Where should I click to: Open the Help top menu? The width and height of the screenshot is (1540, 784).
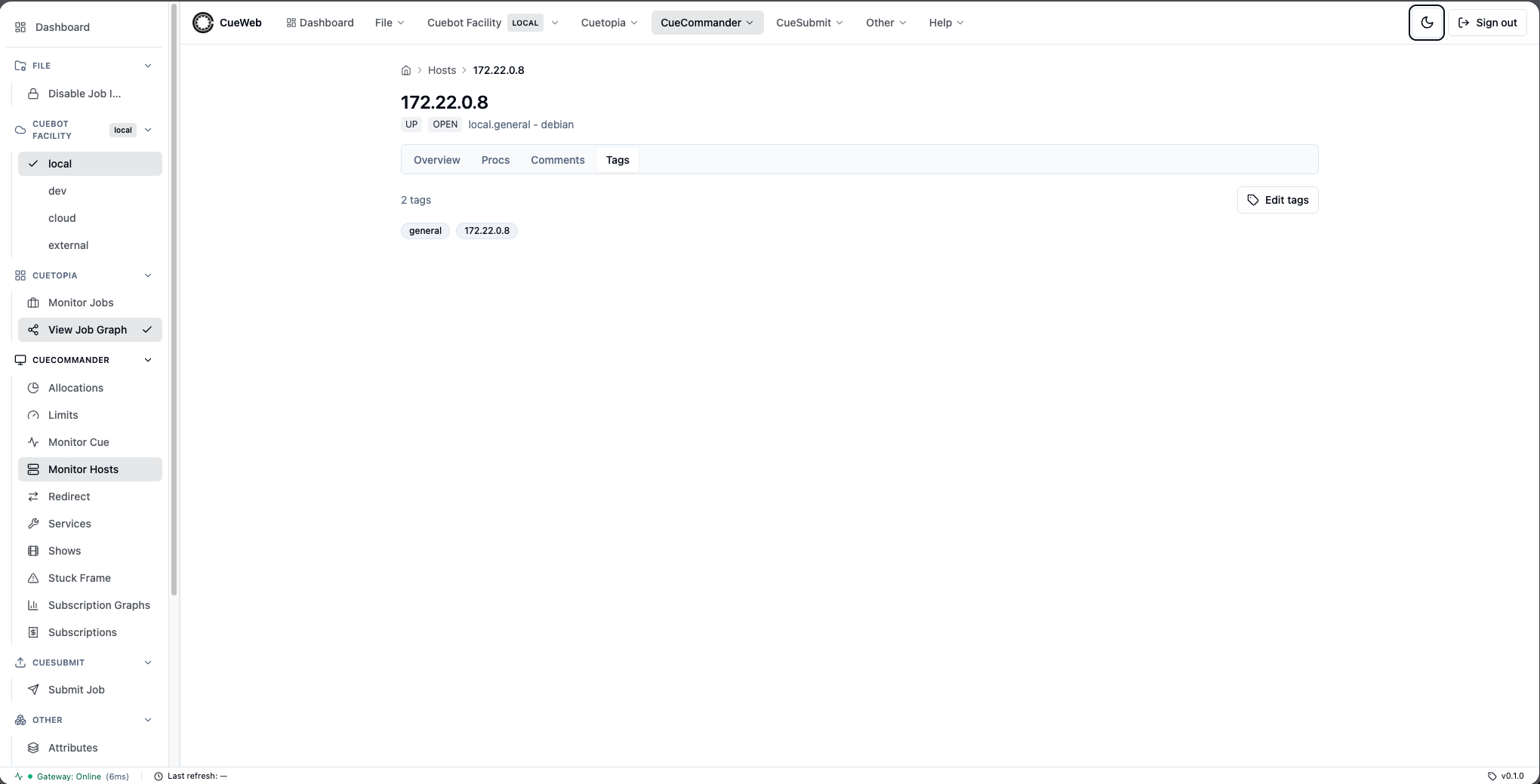tap(946, 23)
